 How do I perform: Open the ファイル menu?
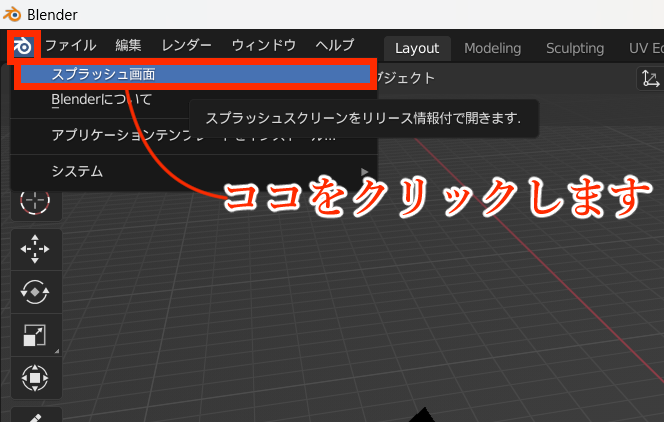click(71, 45)
